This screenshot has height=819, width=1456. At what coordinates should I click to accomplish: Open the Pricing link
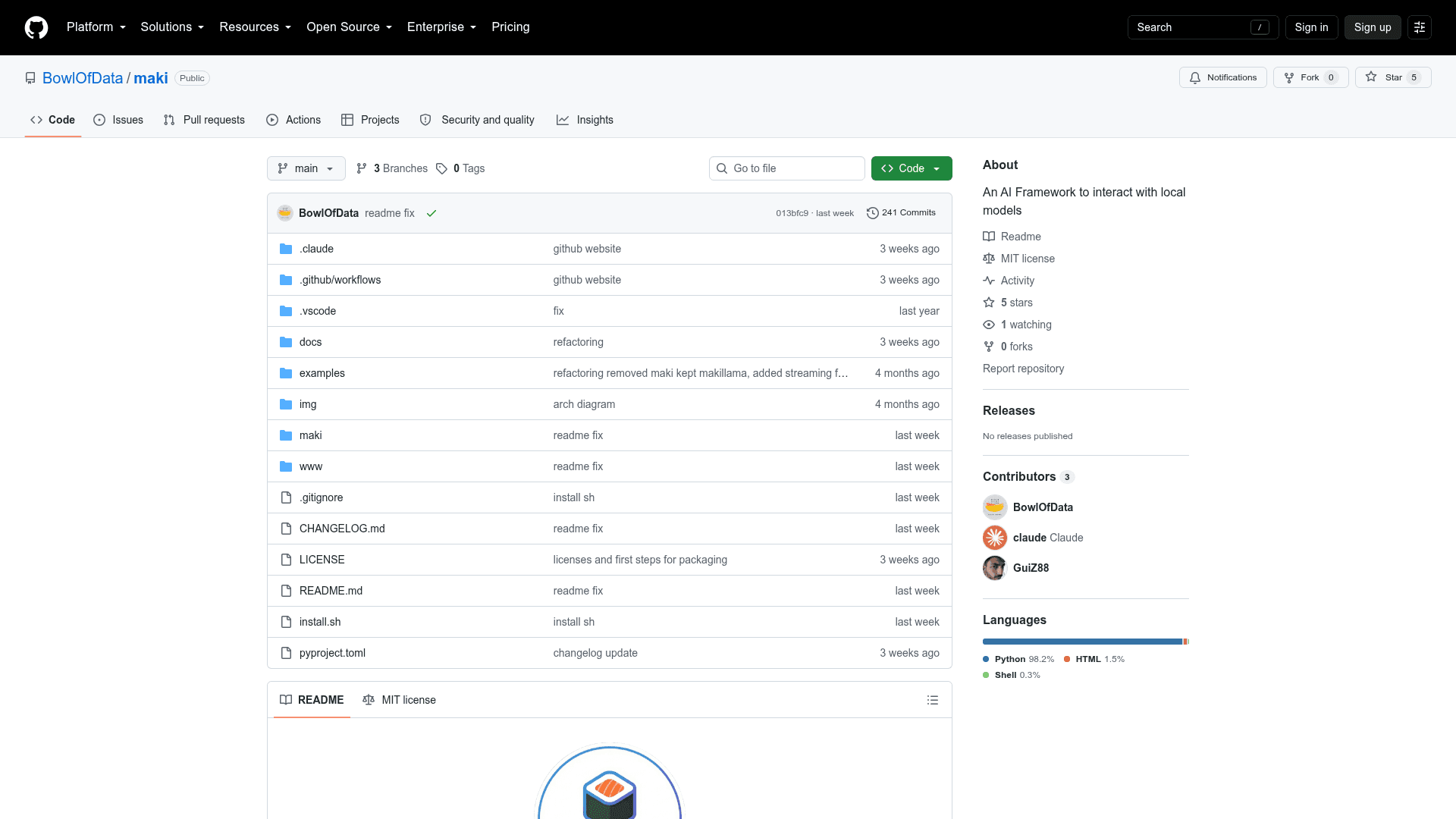(x=510, y=27)
